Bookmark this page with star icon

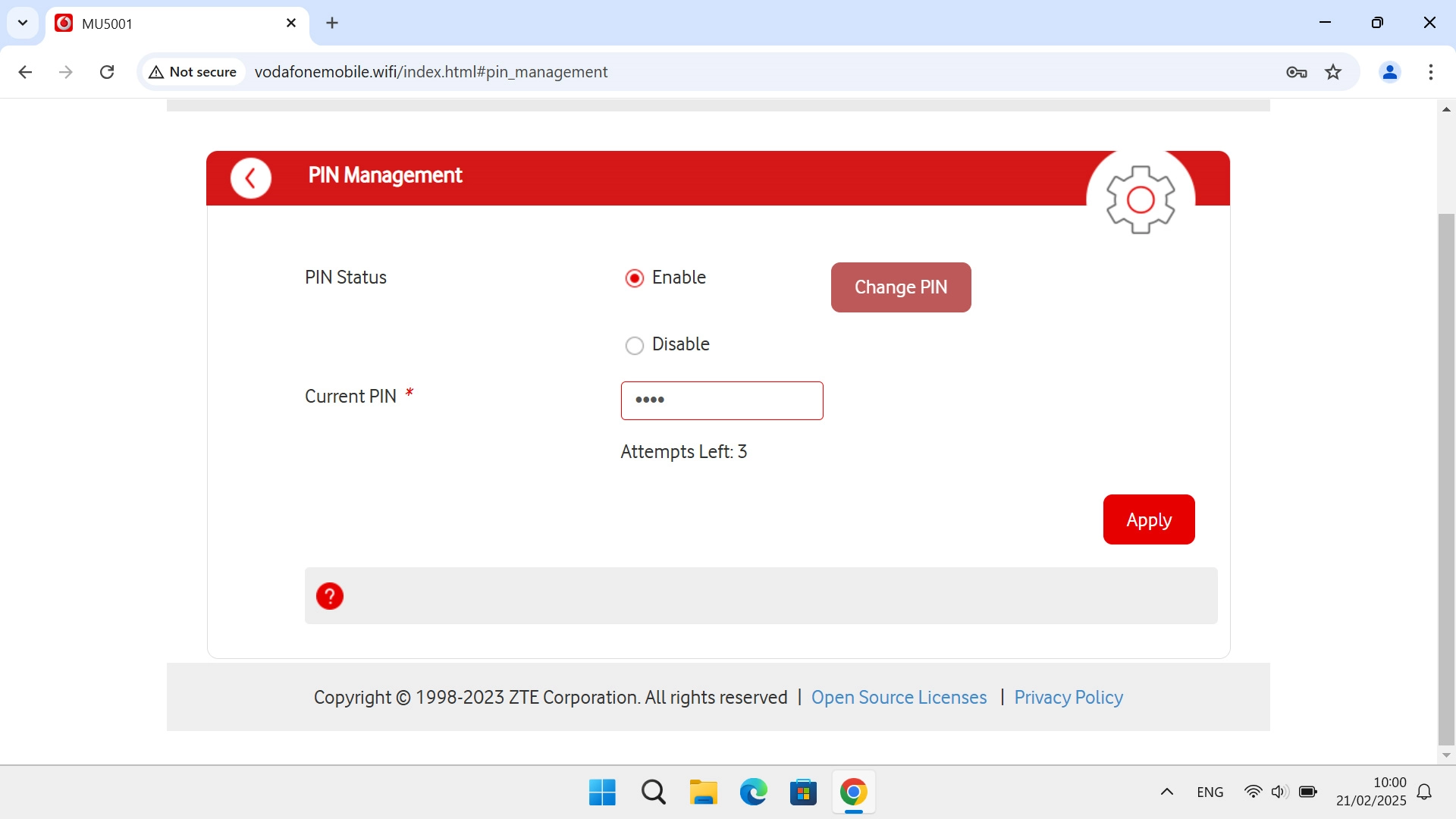tap(1333, 72)
